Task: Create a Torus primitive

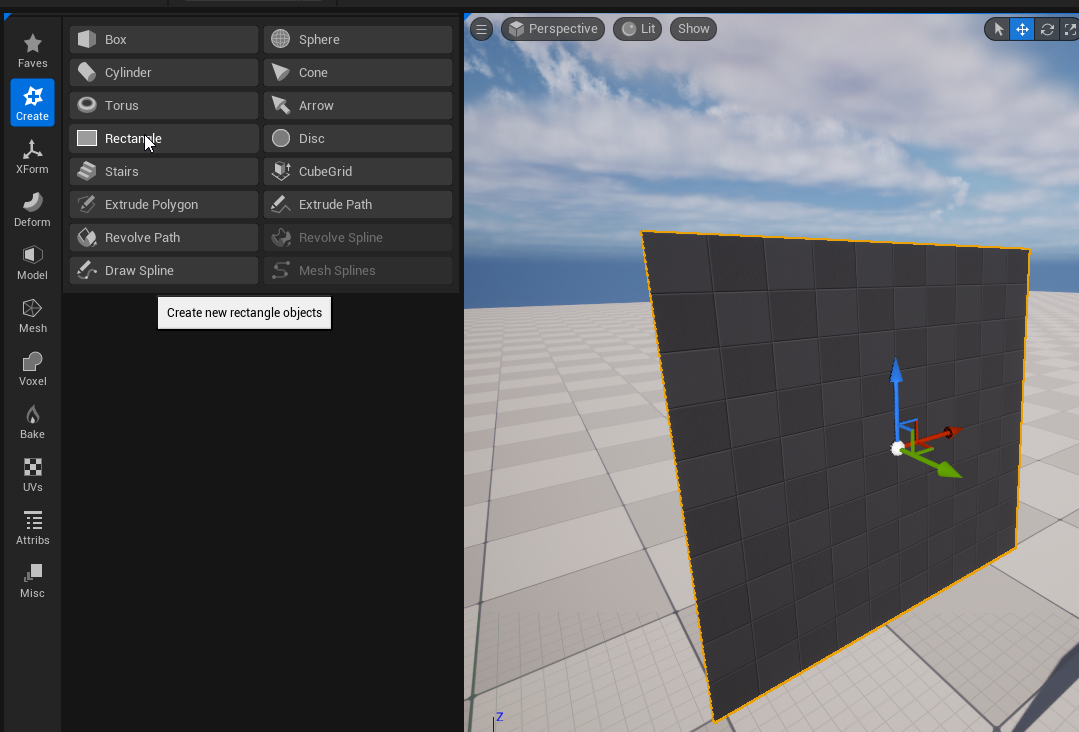Action: (164, 105)
